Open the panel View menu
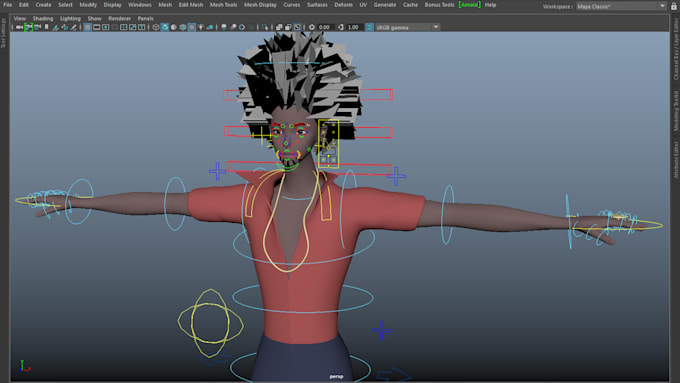This screenshot has height=383, width=680. coord(20,18)
